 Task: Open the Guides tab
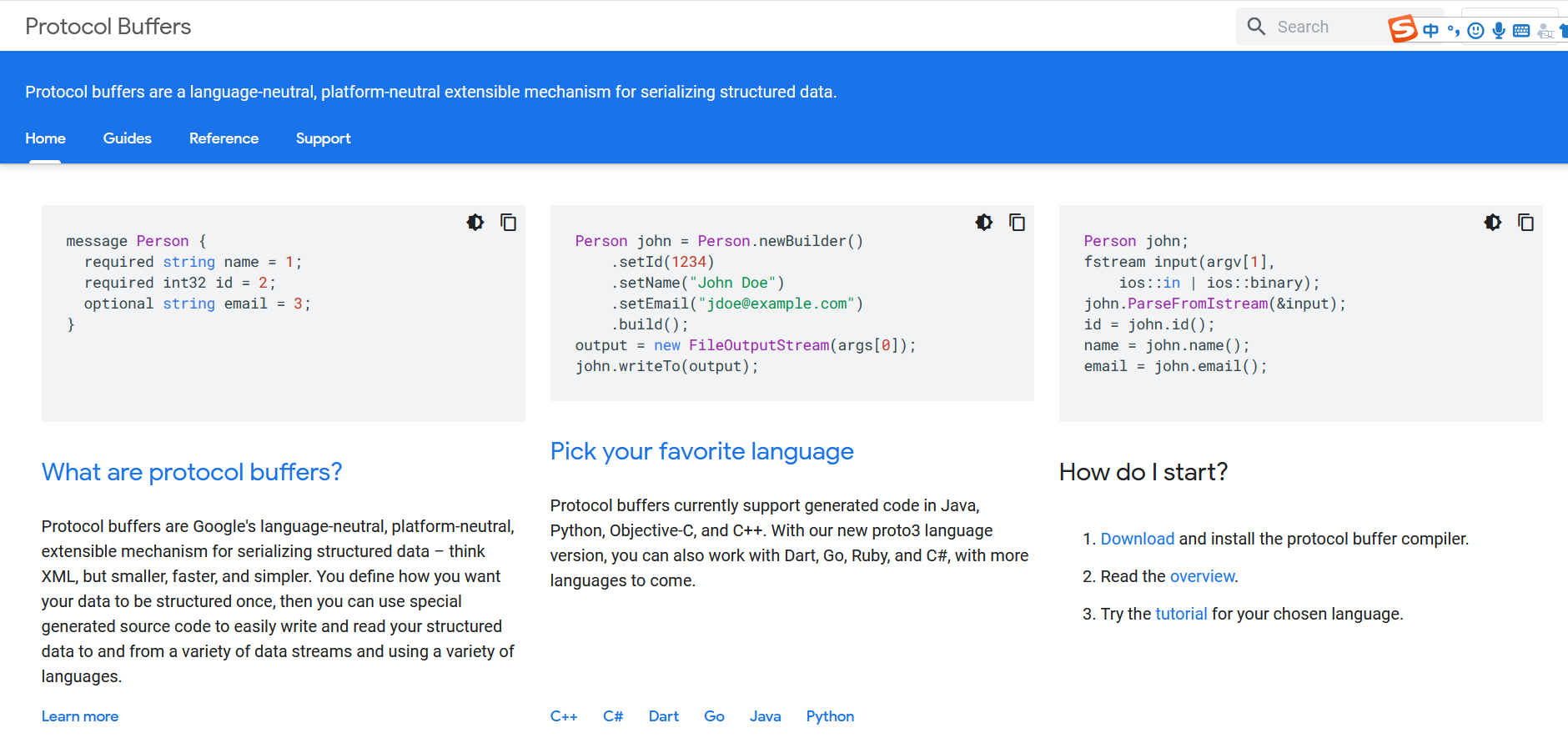(x=128, y=138)
